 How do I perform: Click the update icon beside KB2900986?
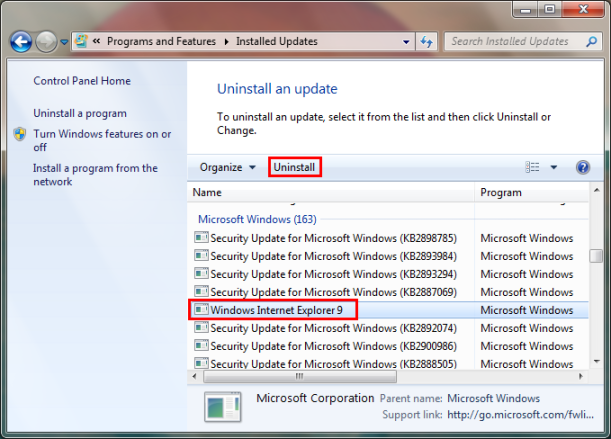click(x=201, y=345)
